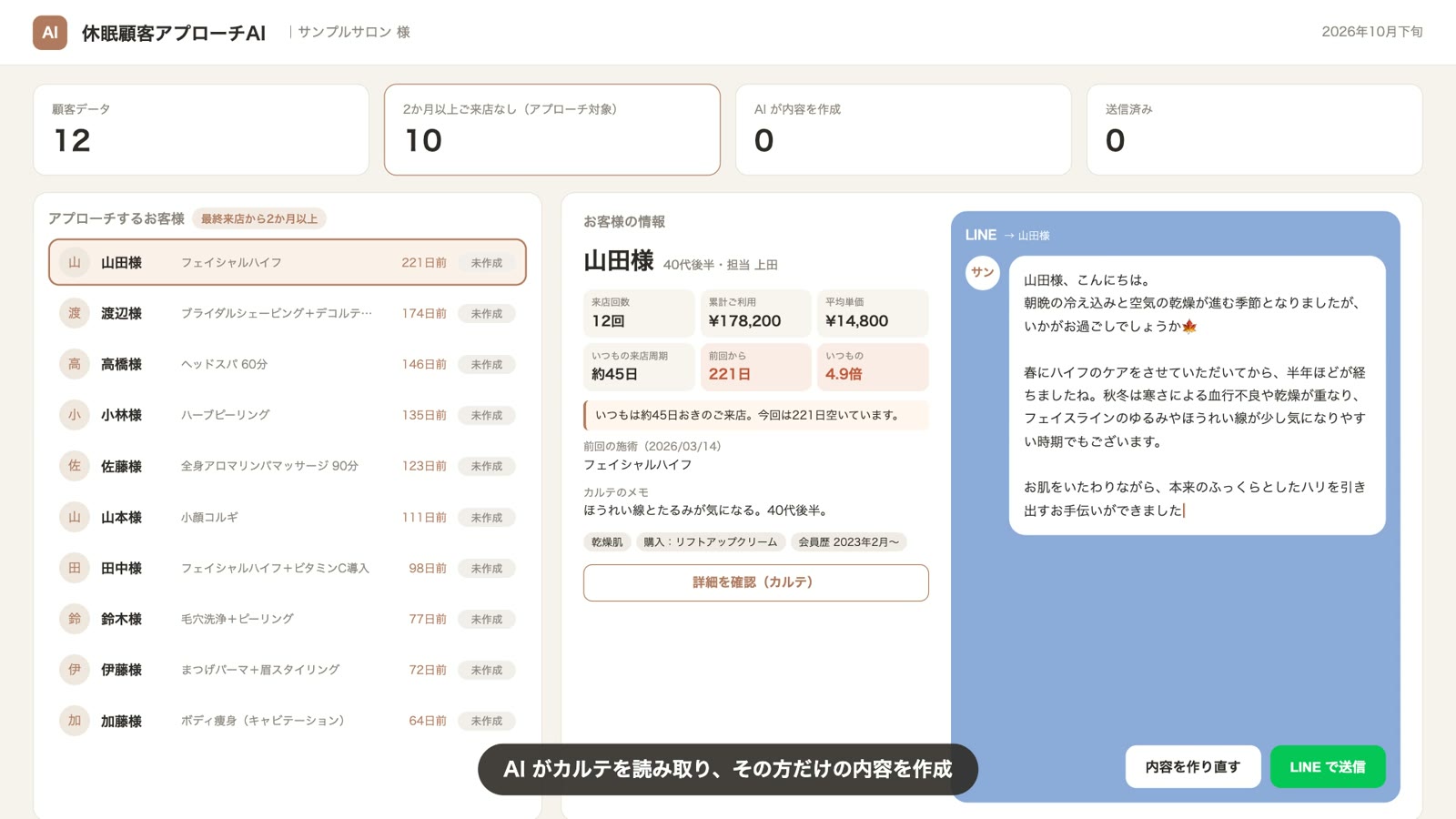Select the 2か月以上ご来店なし card

click(552, 129)
